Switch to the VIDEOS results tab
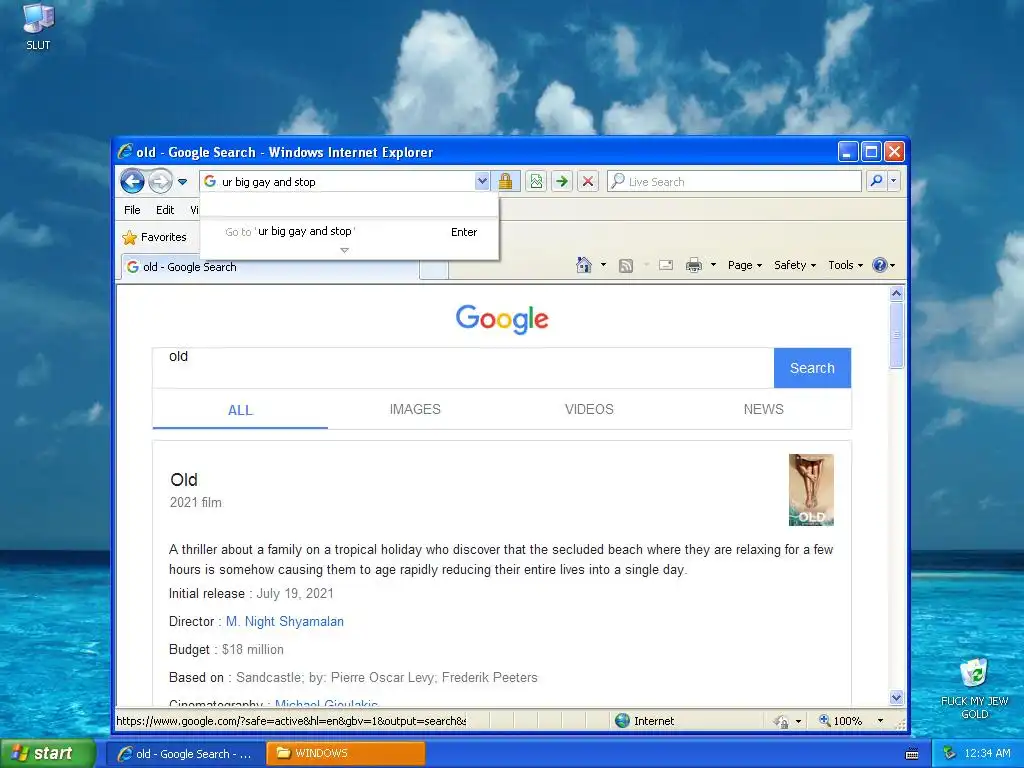The image size is (1024, 768). click(589, 409)
